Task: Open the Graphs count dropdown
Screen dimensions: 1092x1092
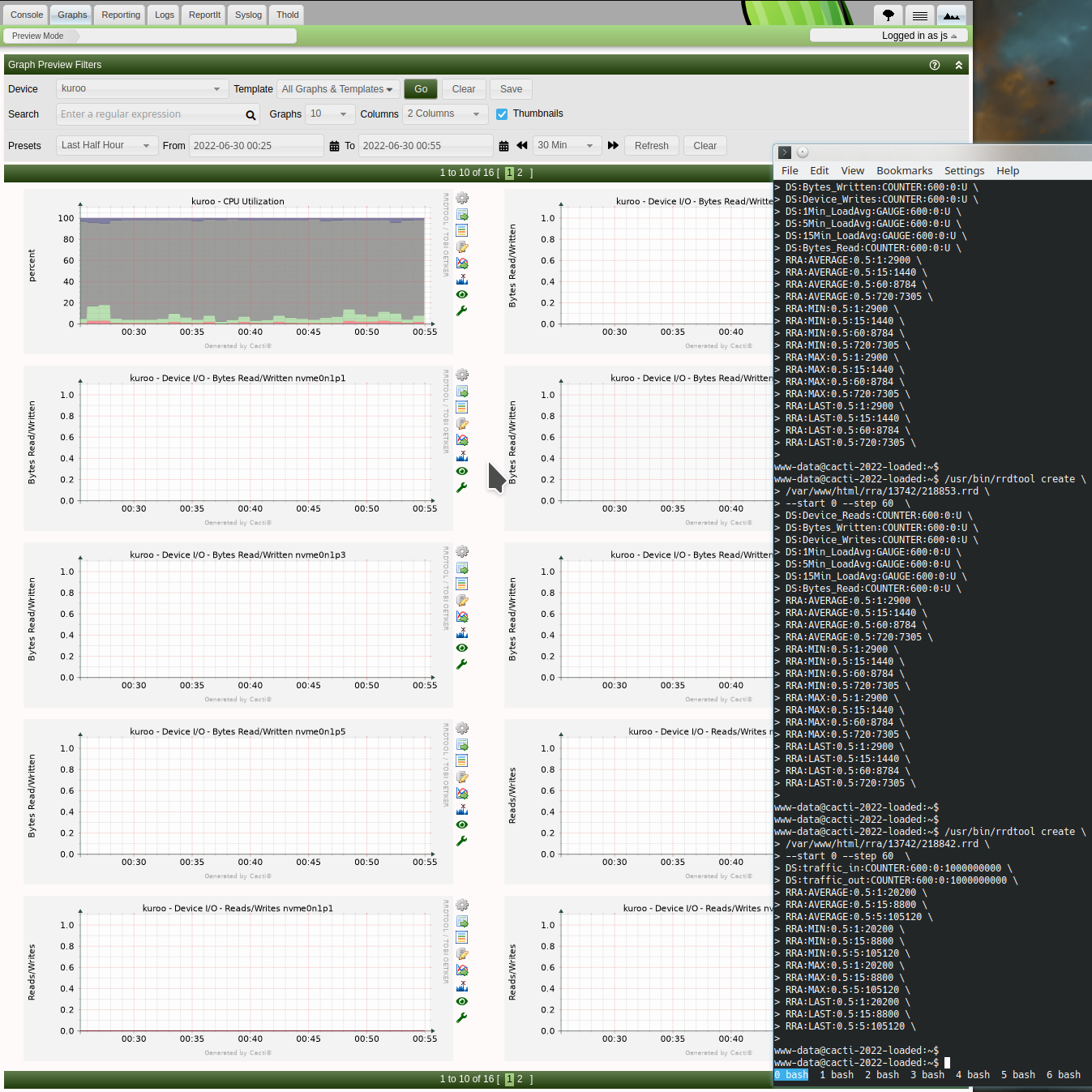Action: coord(330,114)
